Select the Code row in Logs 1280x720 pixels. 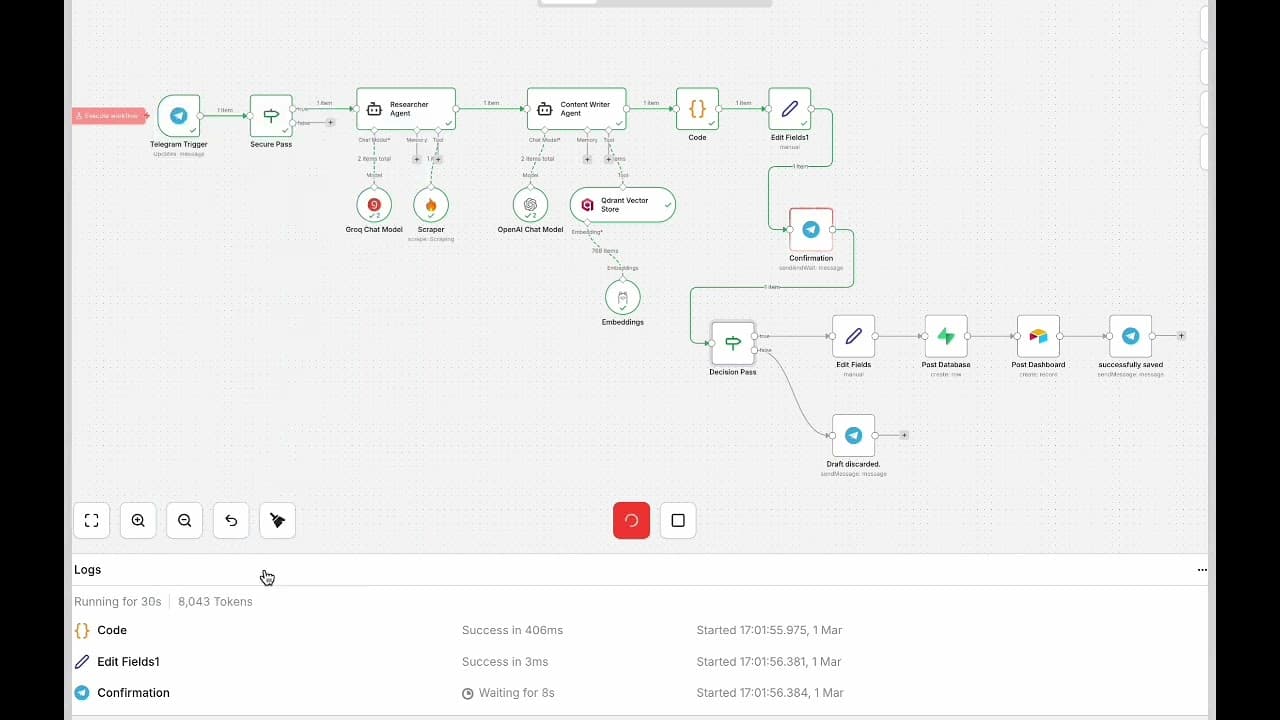(x=640, y=630)
